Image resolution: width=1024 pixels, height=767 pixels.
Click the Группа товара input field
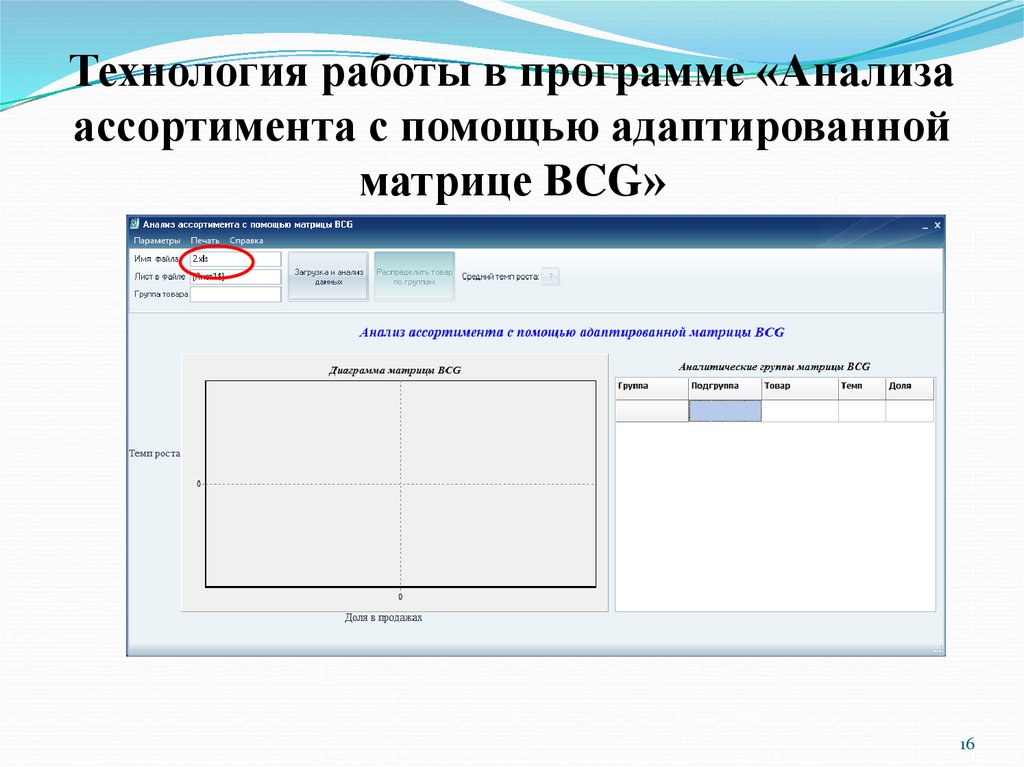235,295
